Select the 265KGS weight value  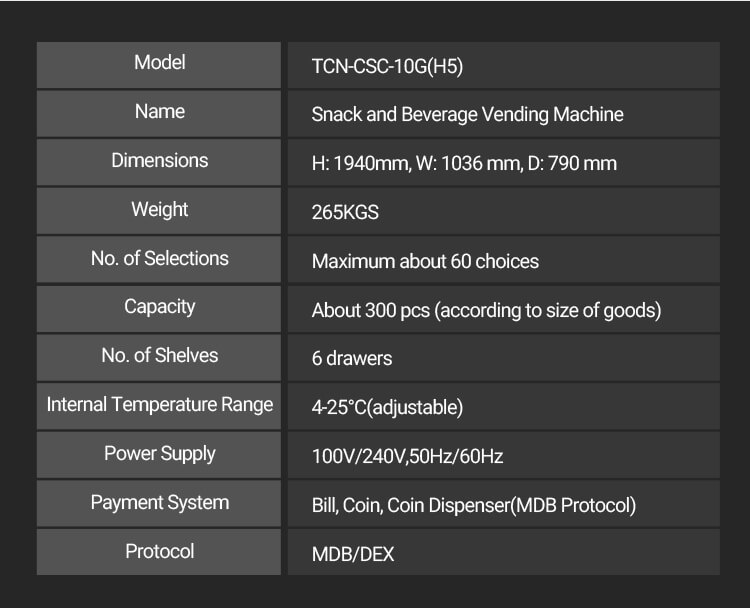coord(345,213)
